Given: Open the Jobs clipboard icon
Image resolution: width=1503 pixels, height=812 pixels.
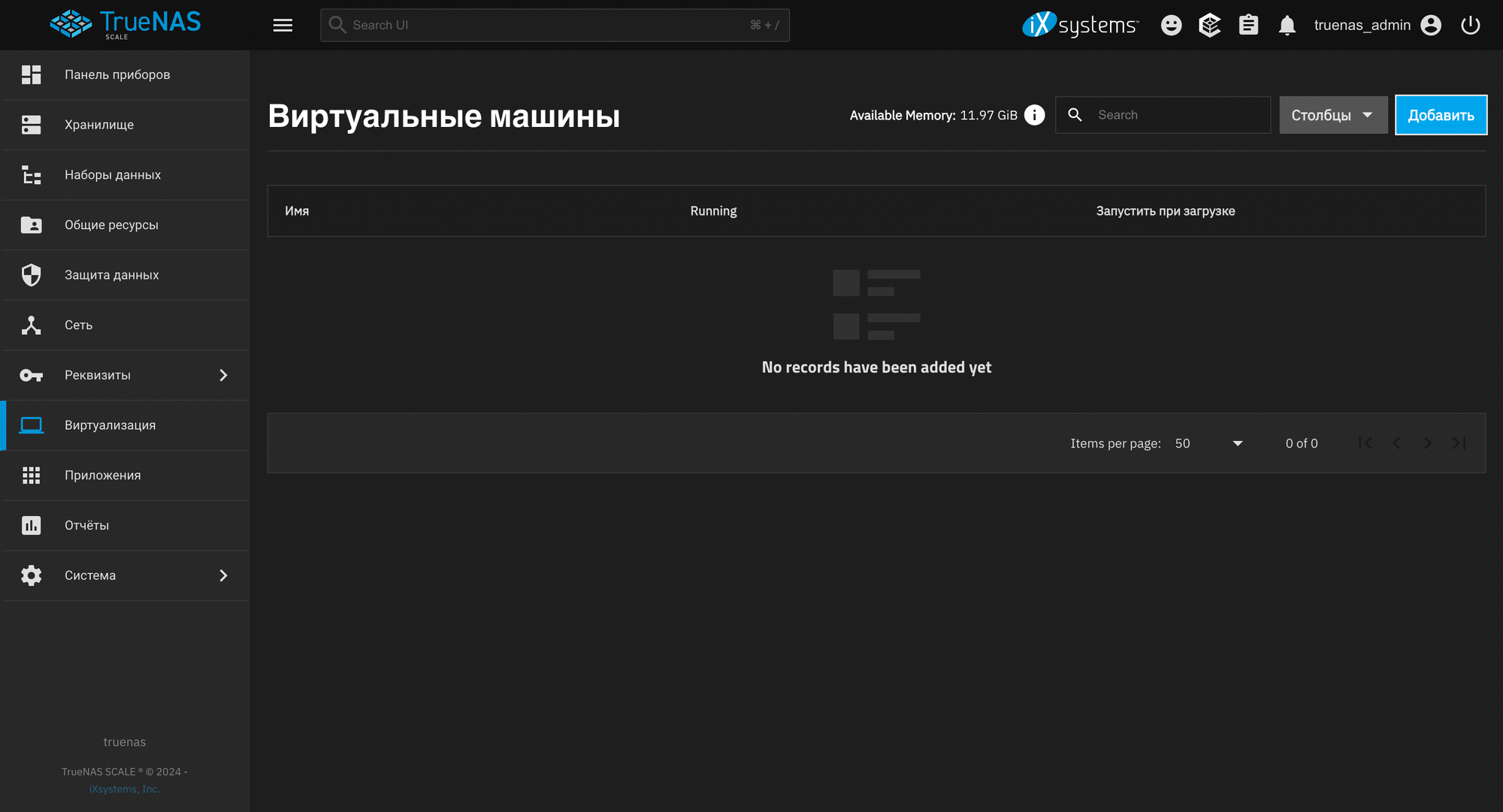Looking at the screenshot, I should [x=1248, y=25].
